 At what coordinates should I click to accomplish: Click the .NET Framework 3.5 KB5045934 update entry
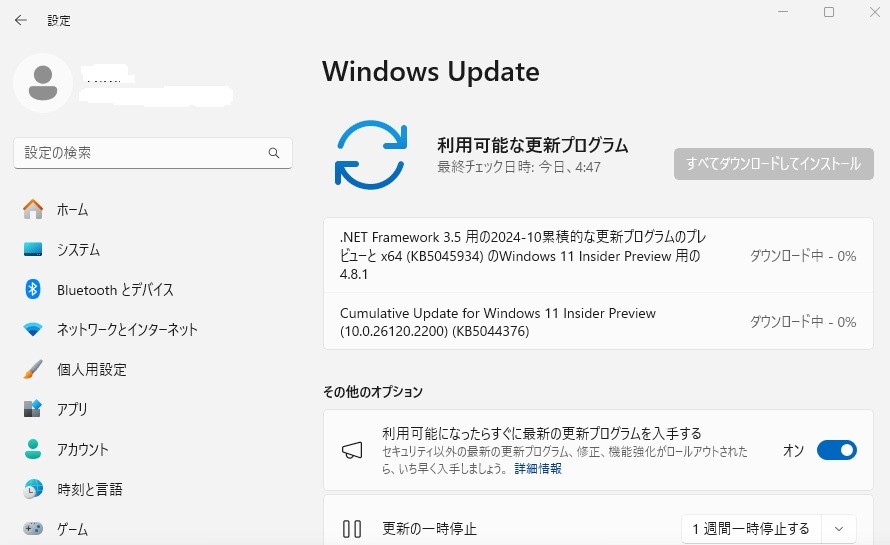(598, 255)
